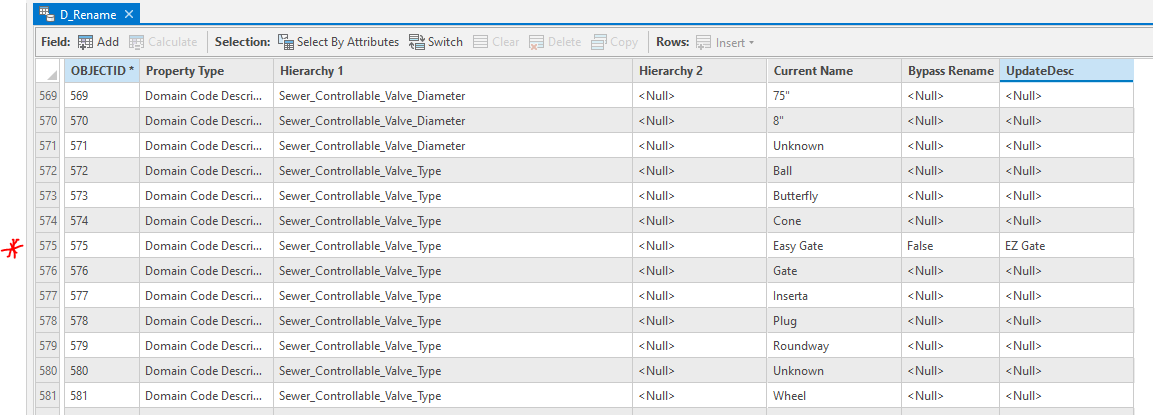Click the D_Rename table icon in tab
Viewport: 1153px width, 415px height.
click(x=46, y=14)
